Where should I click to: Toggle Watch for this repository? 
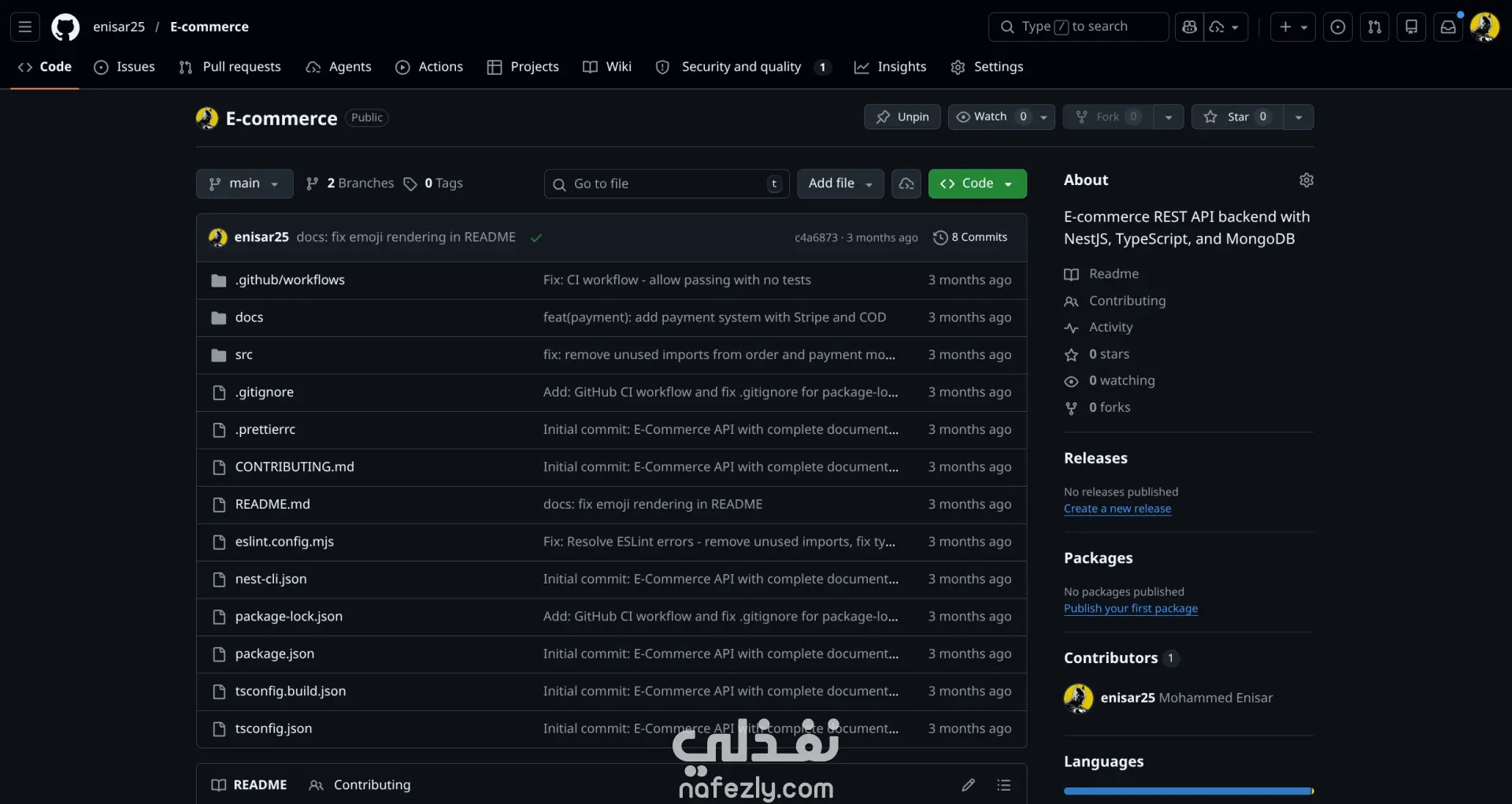pyautogui.click(x=991, y=117)
